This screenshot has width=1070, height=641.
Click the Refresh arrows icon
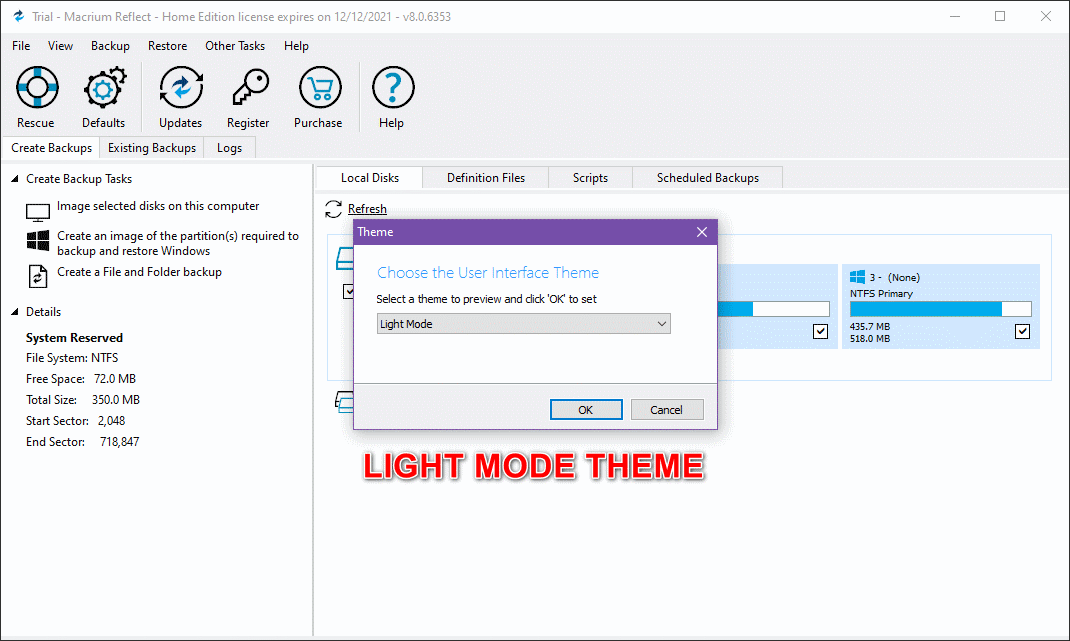coord(333,209)
